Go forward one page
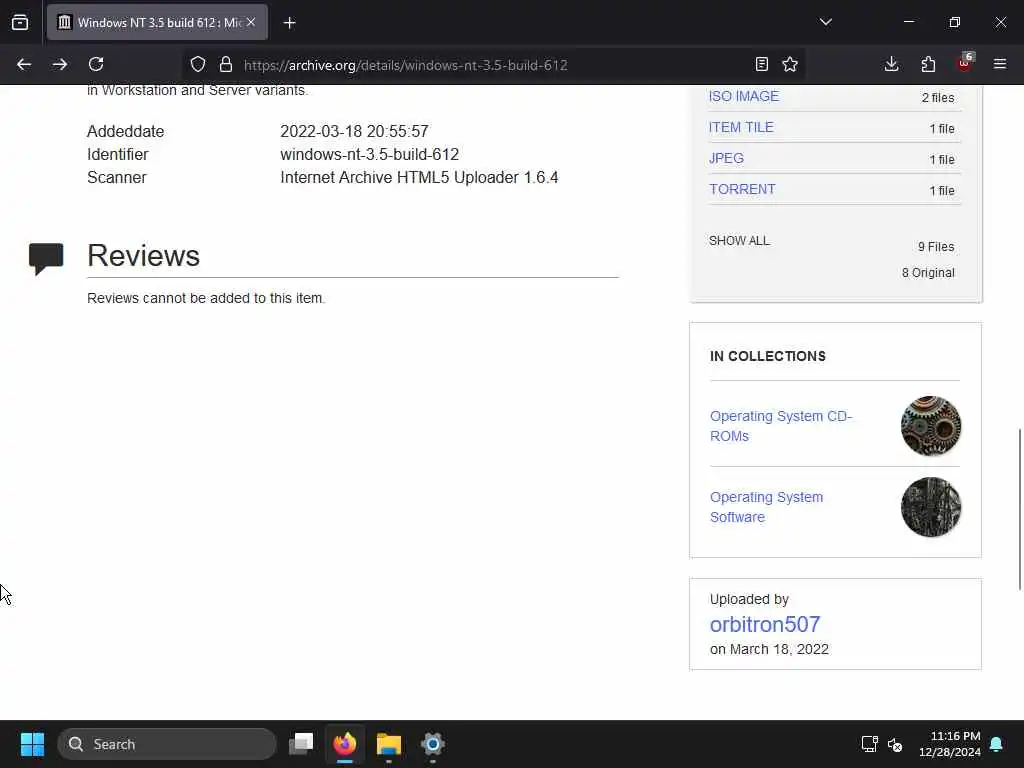 (x=60, y=64)
